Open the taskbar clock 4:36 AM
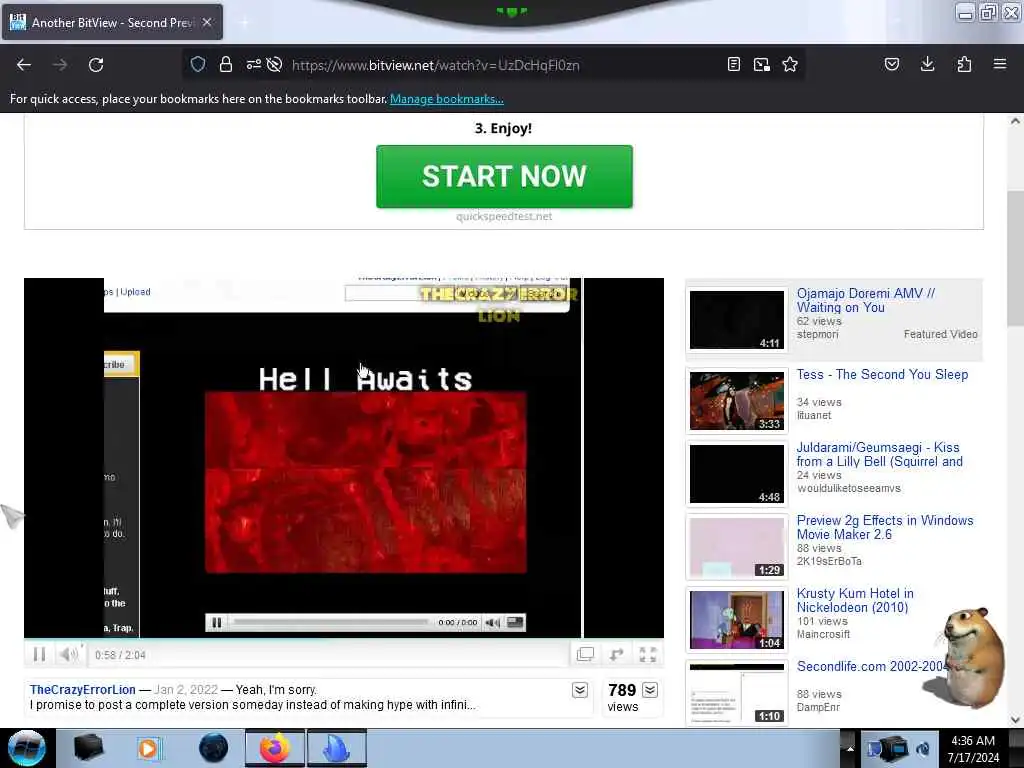 pyautogui.click(x=974, y=749)
